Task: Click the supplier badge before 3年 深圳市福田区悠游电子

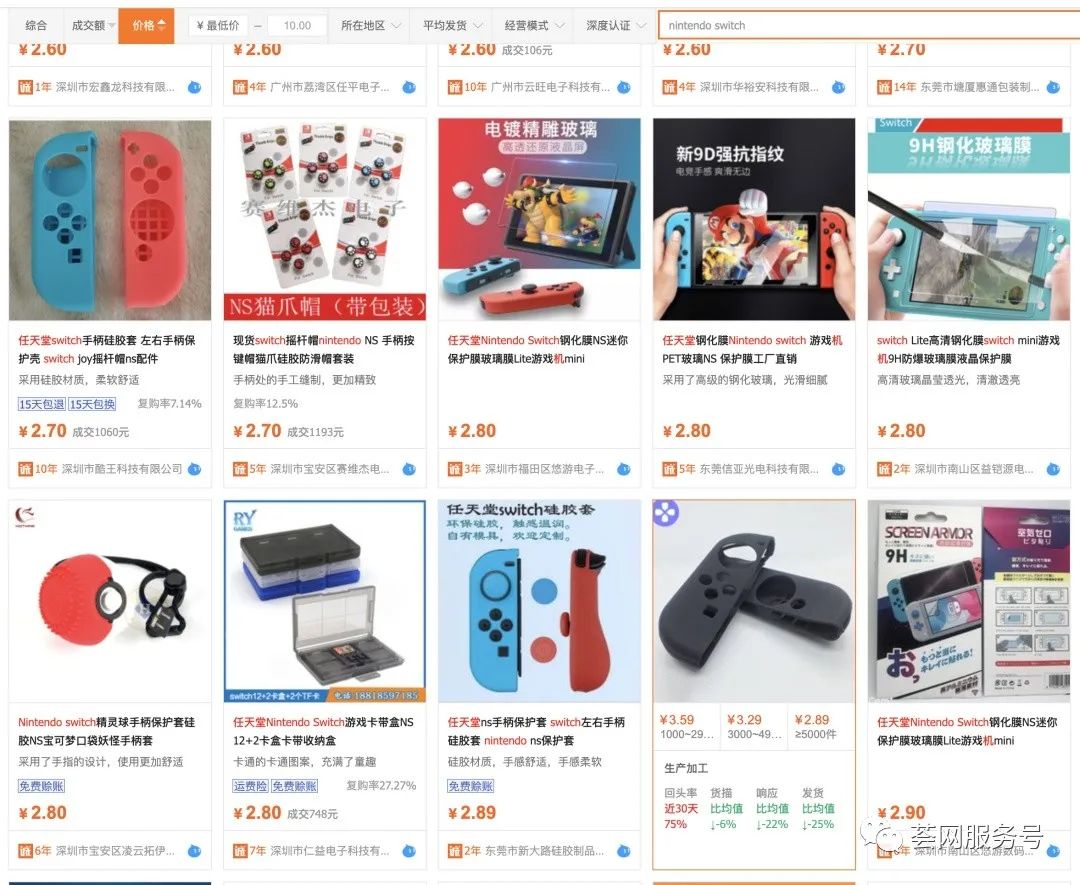Action: [x=455, y=469]
